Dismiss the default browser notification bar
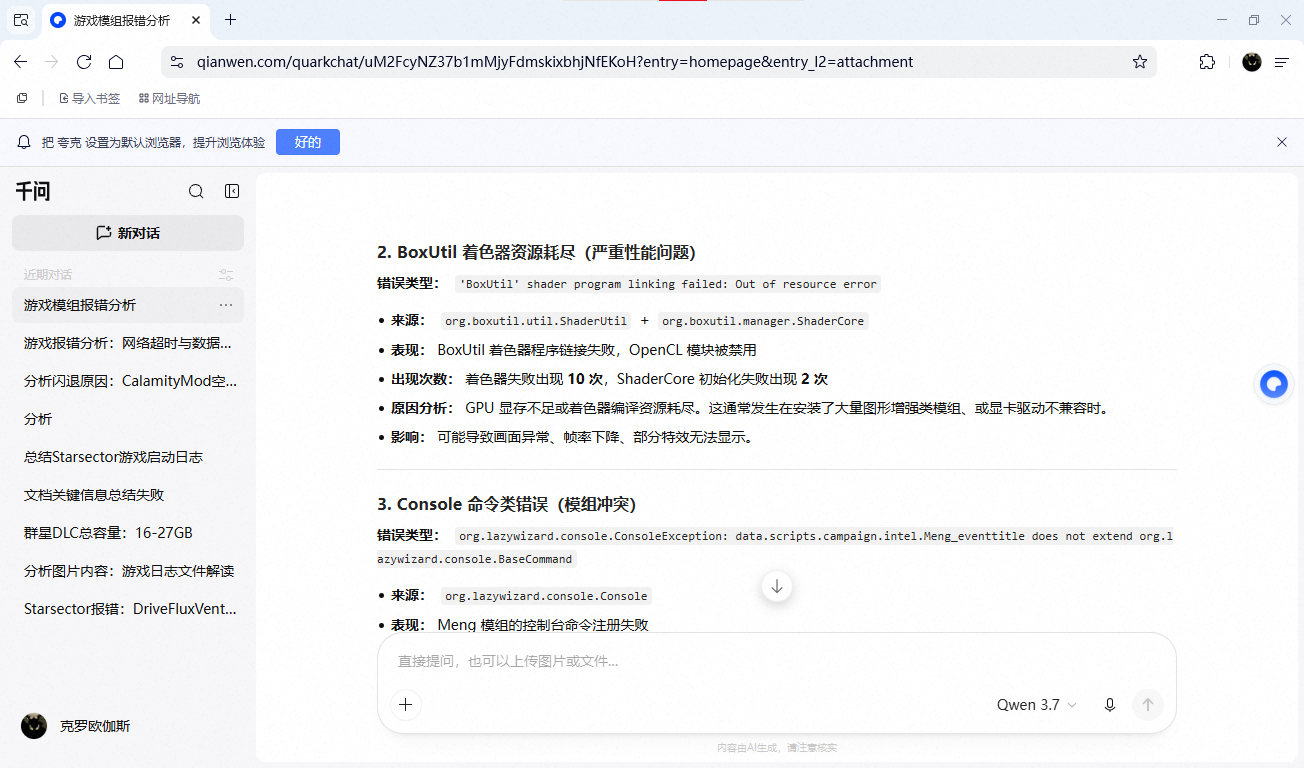Viewport: 1304px width, 768px height. [x=1282, y=142]
